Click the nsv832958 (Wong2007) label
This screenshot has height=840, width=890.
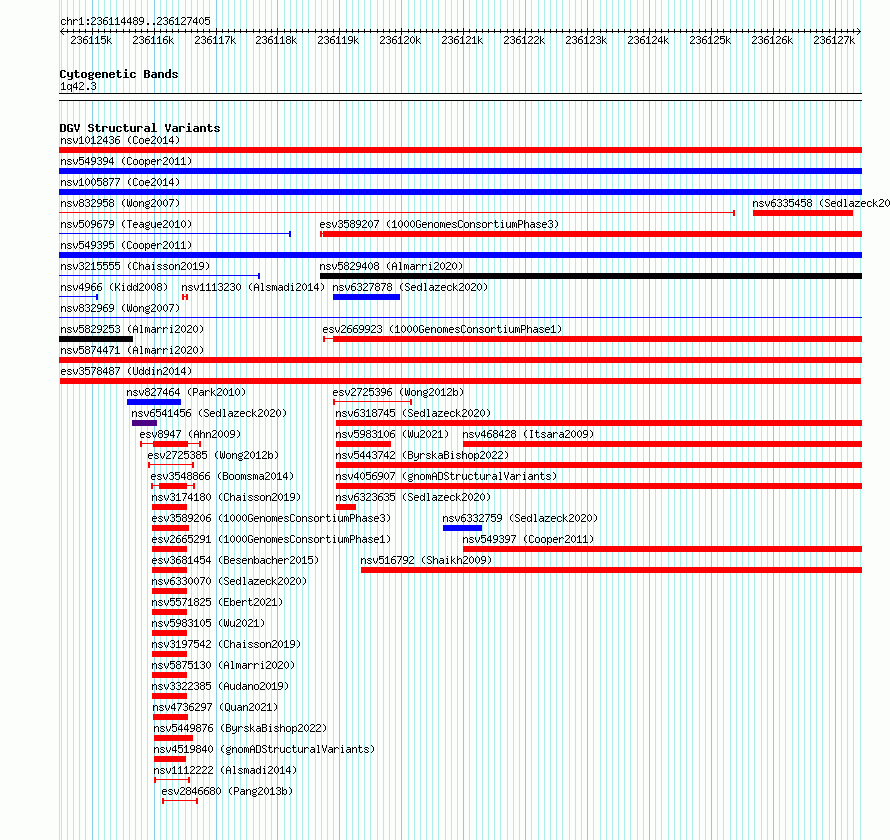click(120, 203)
